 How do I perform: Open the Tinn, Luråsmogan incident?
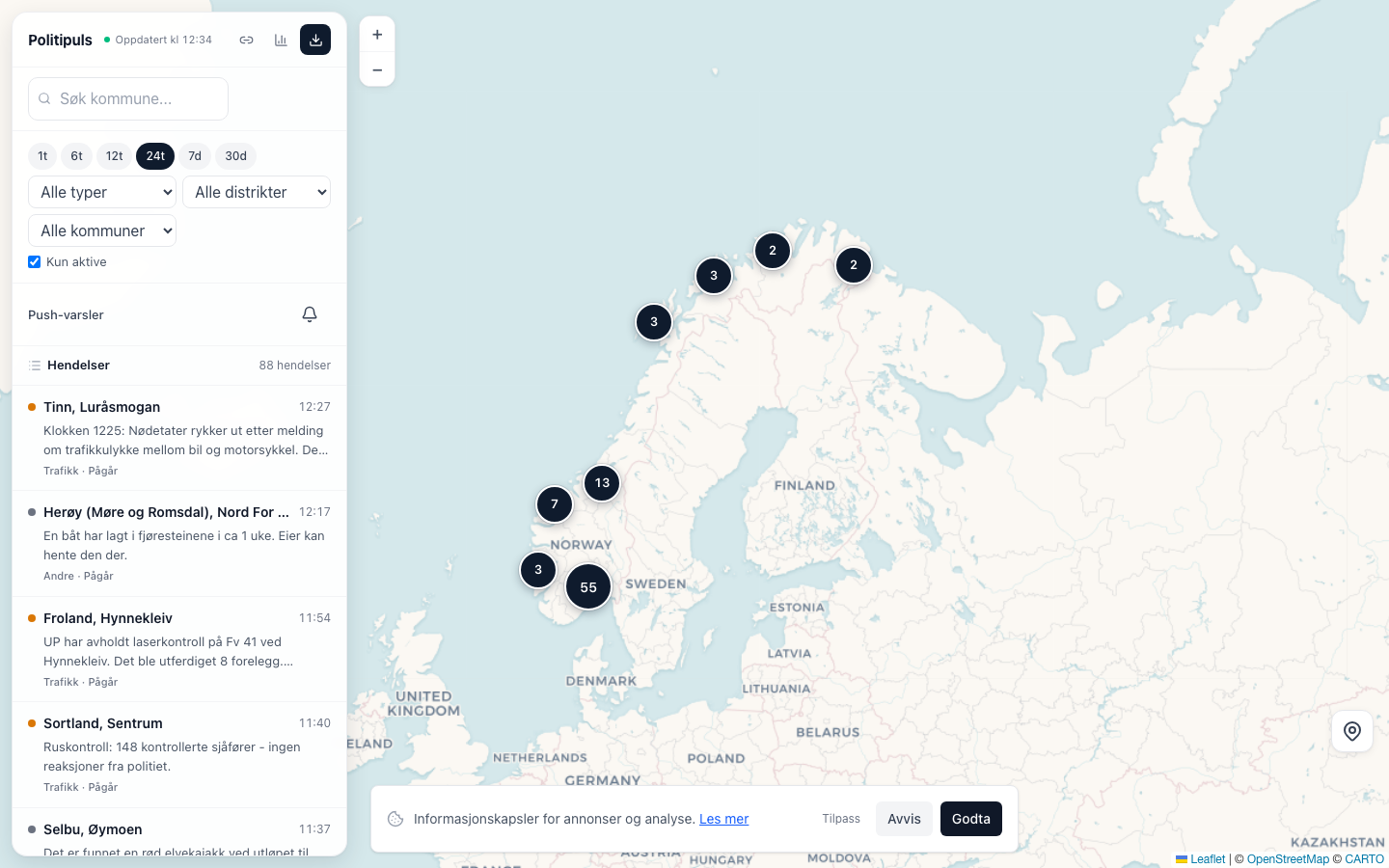pos(179,438)
